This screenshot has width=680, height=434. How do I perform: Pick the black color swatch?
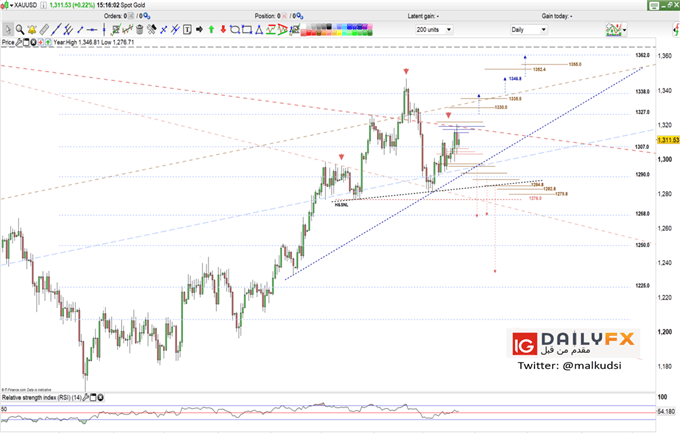(328, 26)
